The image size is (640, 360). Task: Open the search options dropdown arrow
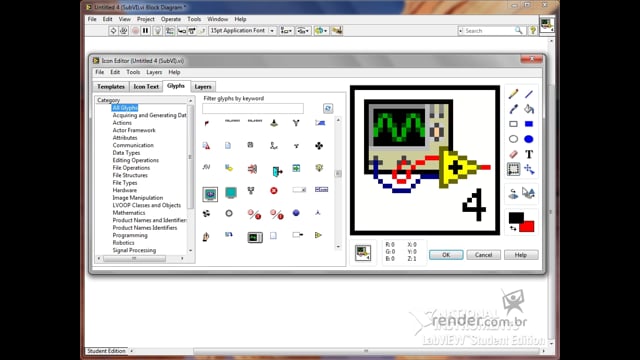click(461, 31)
